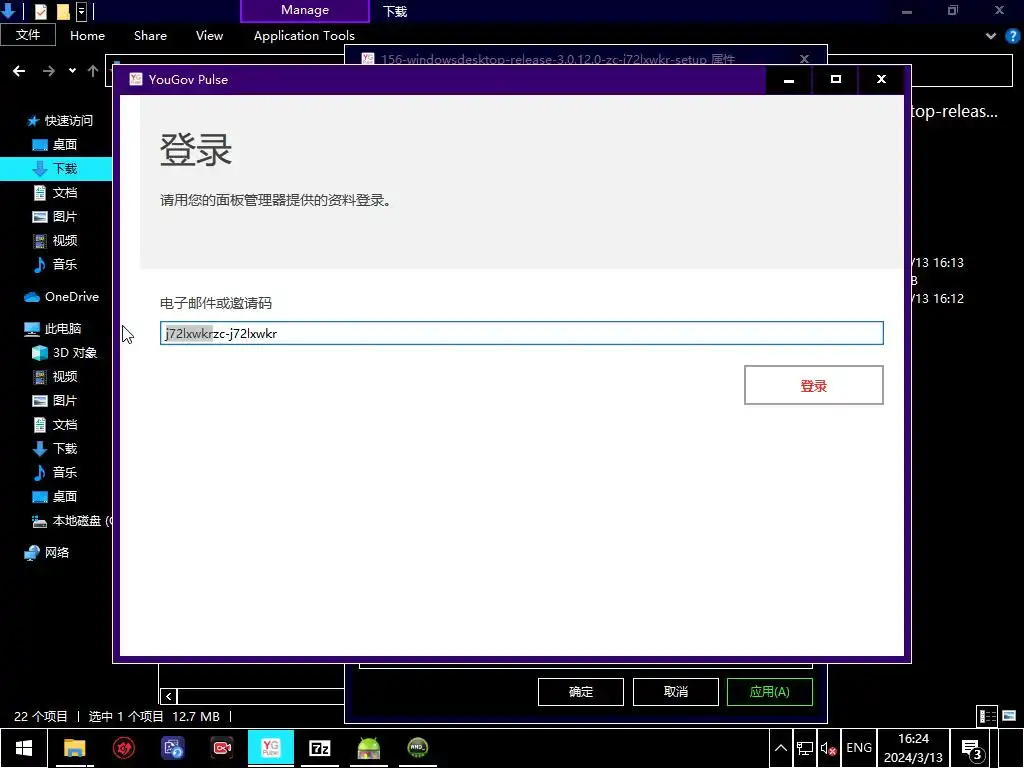Go back in File Explorer

click(19, 71)
